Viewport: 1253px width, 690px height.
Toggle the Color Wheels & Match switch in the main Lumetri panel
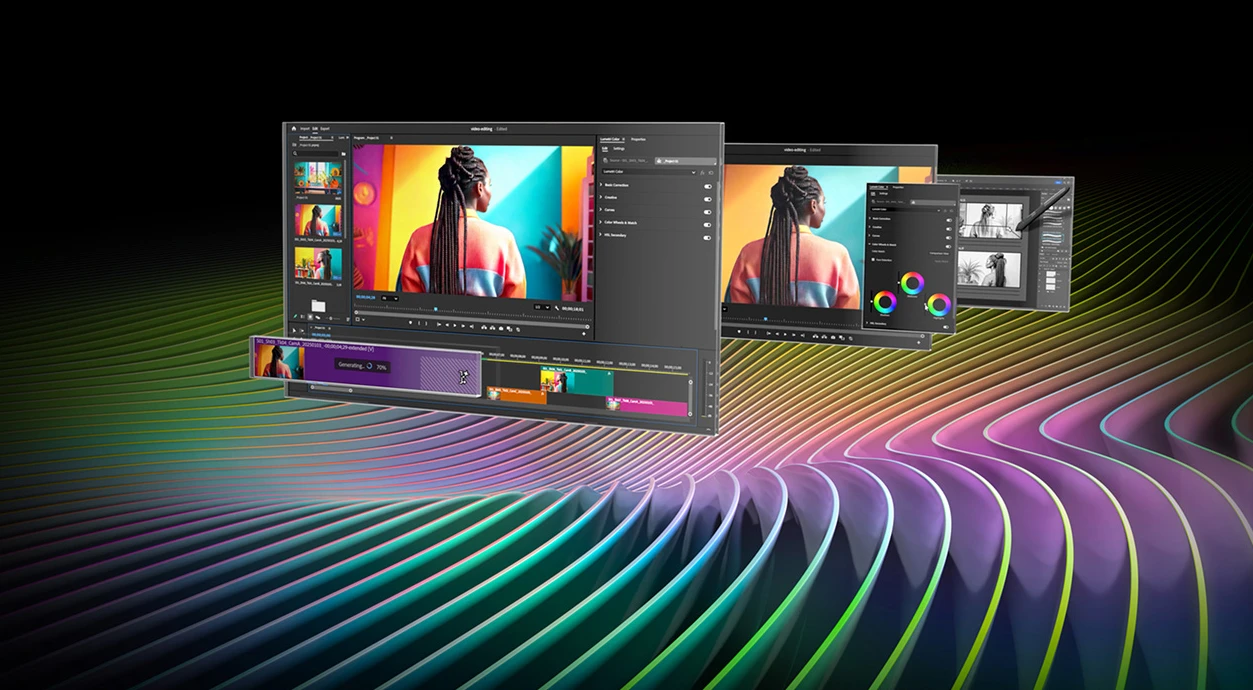point(708,225)
